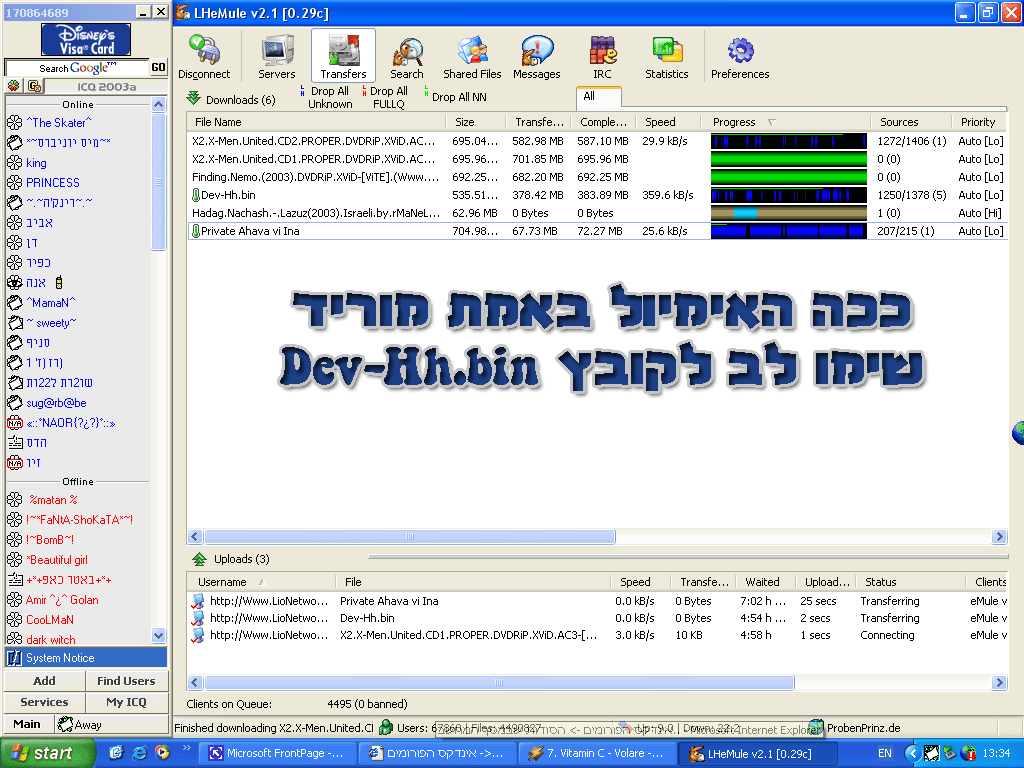Image resolution: width=1024 pixels, height=768 pixels.
Task: Click the Show Desktop quick launch icon
Action: tap(116, 753)
